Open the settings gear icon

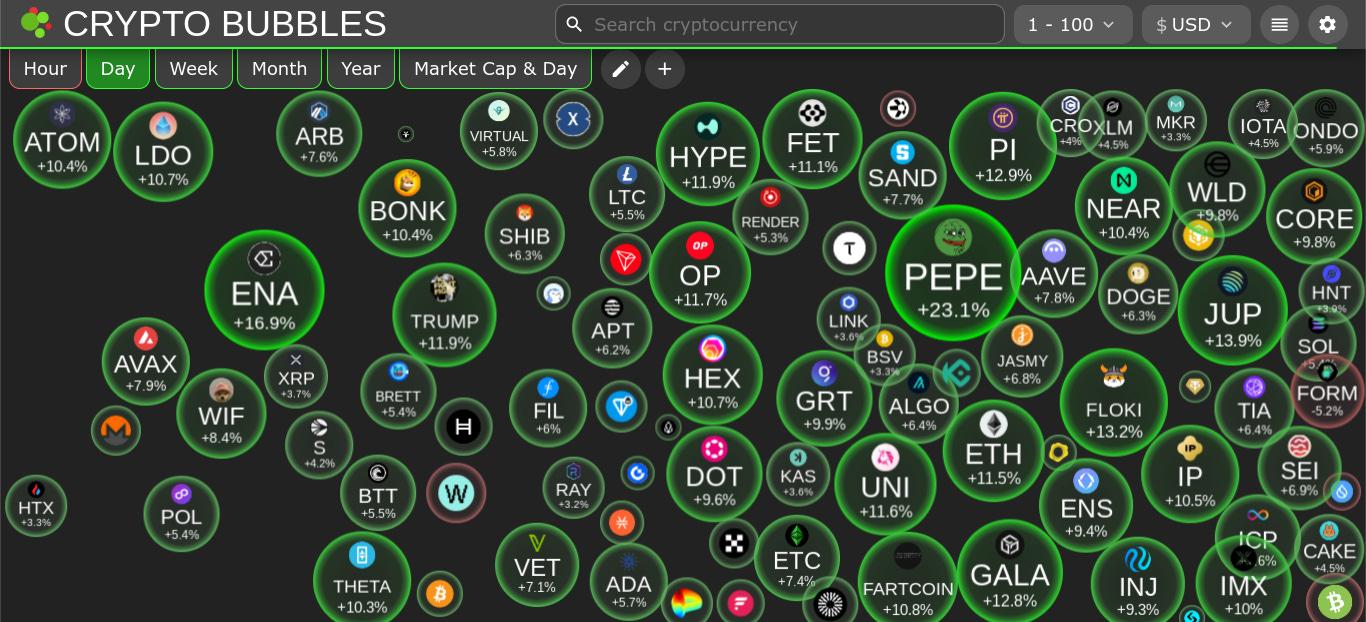click(x=1327, y=25)
